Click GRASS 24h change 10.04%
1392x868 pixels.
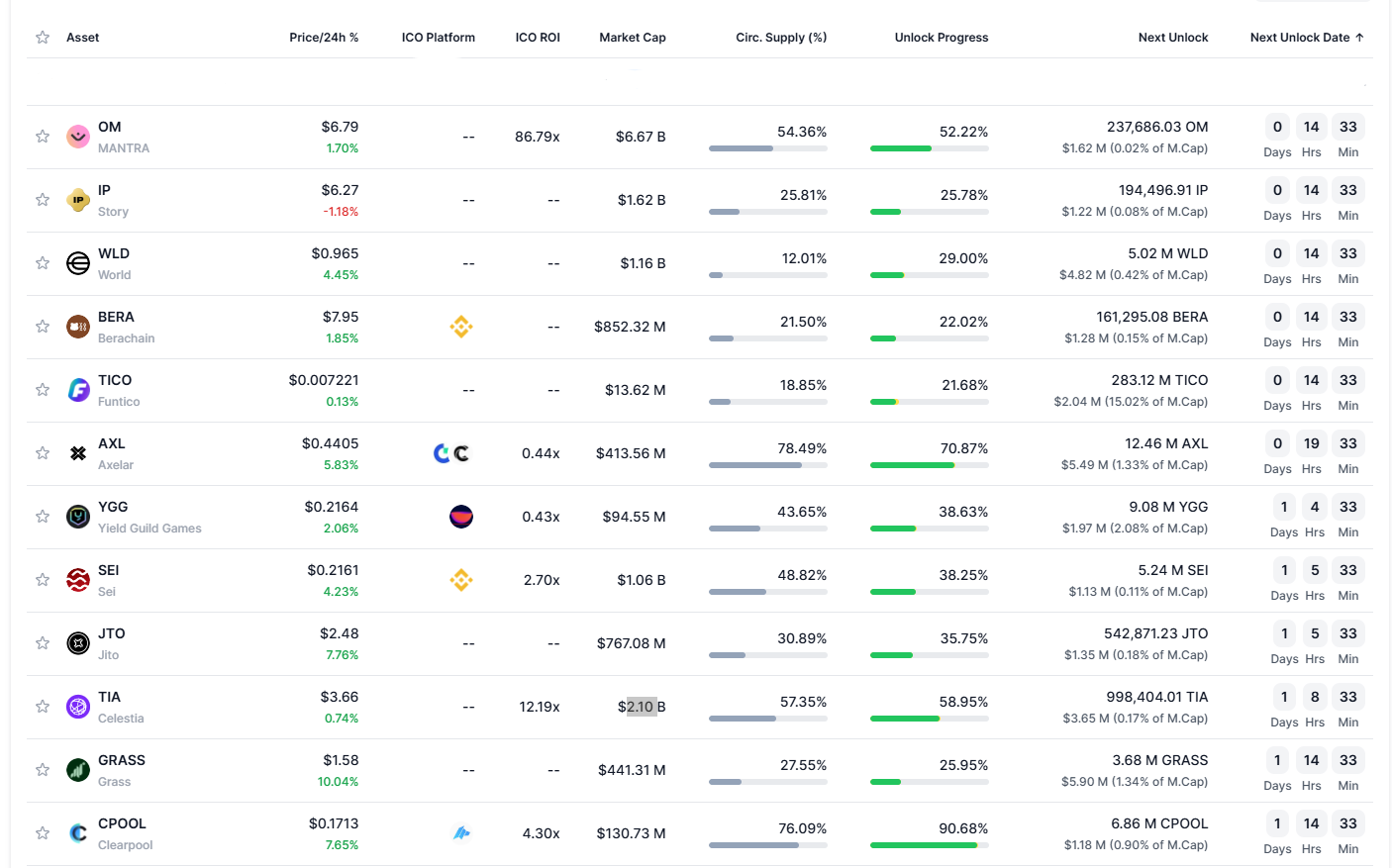click(x=338, y=782)
